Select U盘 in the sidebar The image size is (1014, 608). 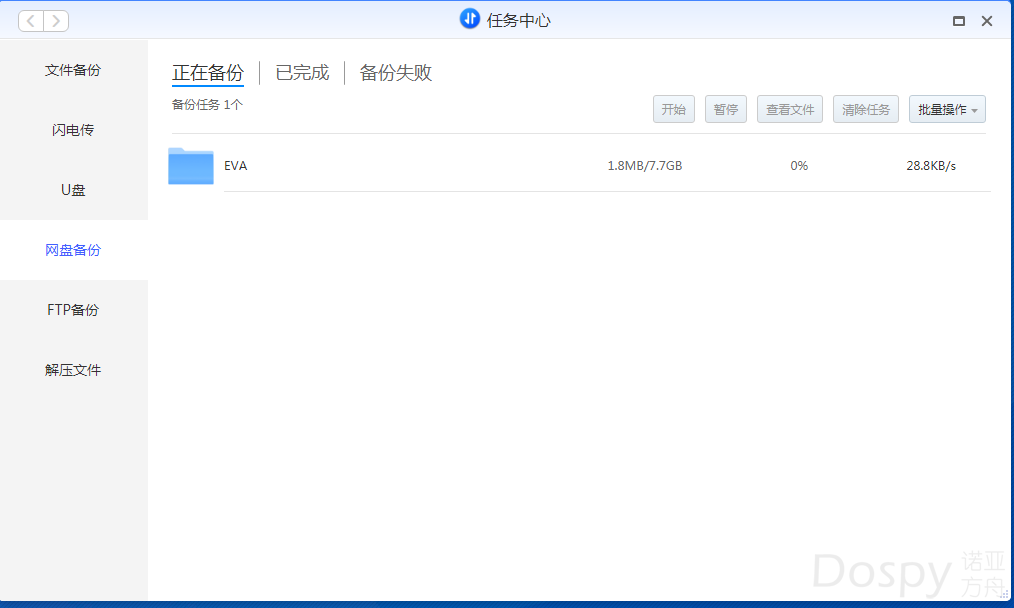[x=73, y=190]
